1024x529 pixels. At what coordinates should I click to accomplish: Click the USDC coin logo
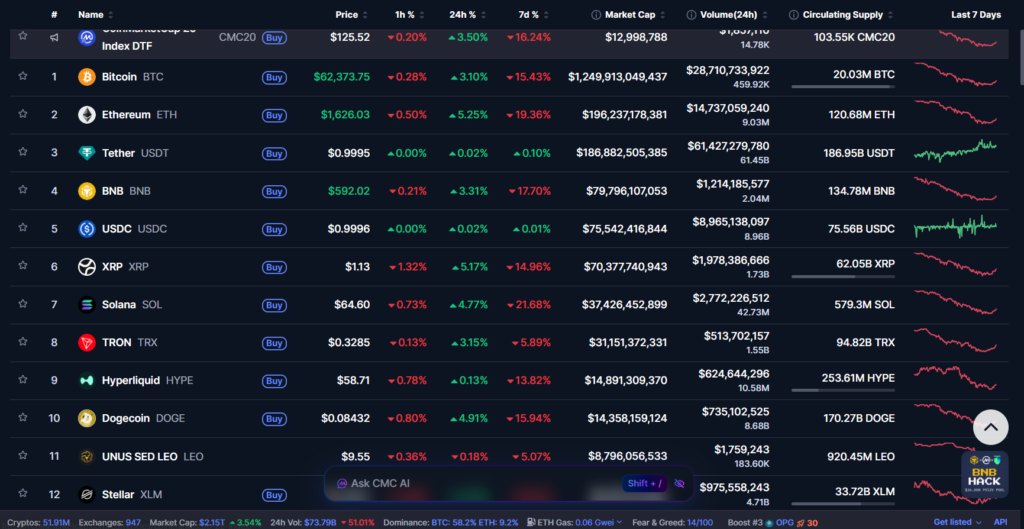tap(87, 229)
